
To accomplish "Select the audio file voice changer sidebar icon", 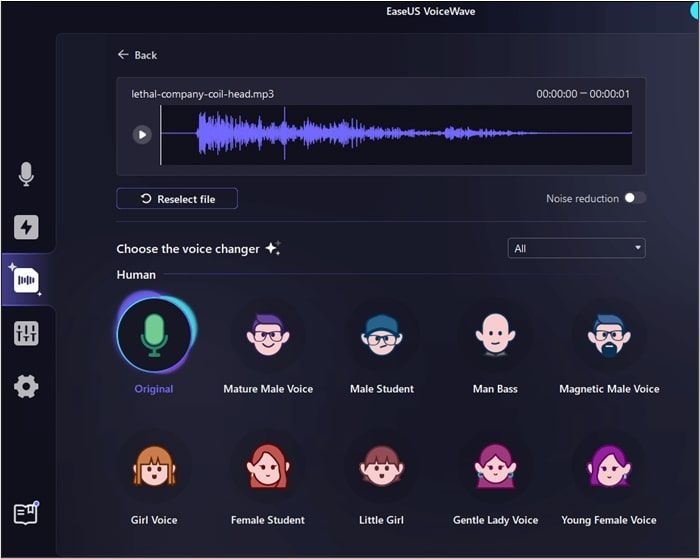I will click(x=26, y=280).
